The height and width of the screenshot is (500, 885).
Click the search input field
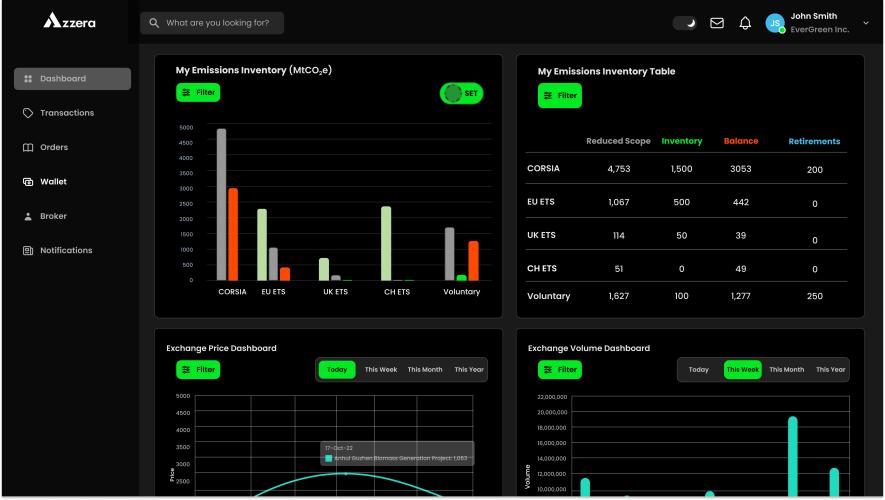[x=220, y=22]
